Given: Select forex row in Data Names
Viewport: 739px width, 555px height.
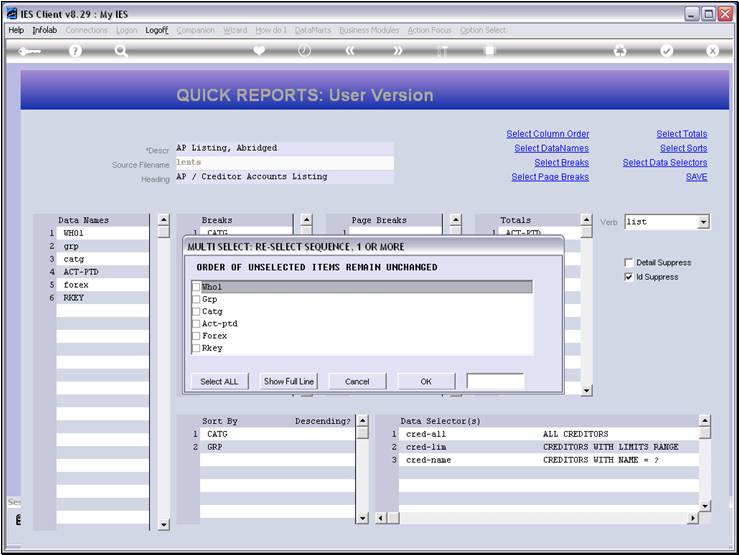Looking at the screenshot, I should 102,285.
